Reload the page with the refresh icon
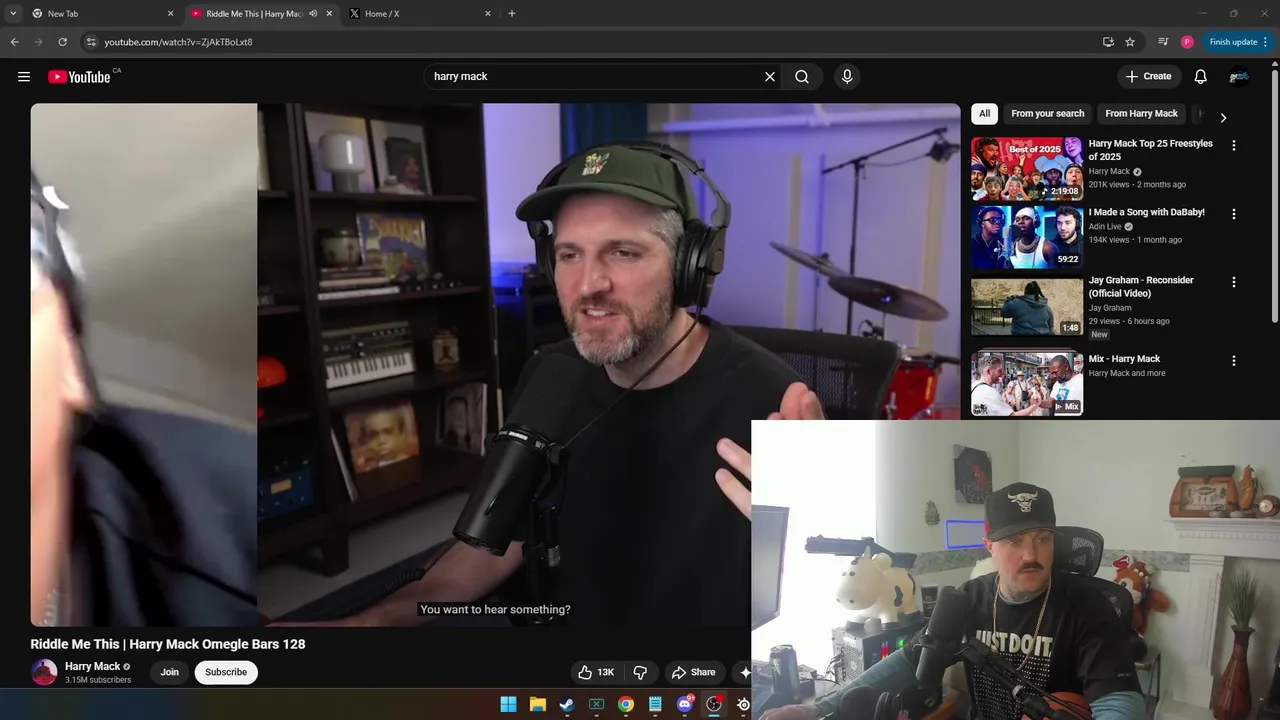 [x=62, y=42]
